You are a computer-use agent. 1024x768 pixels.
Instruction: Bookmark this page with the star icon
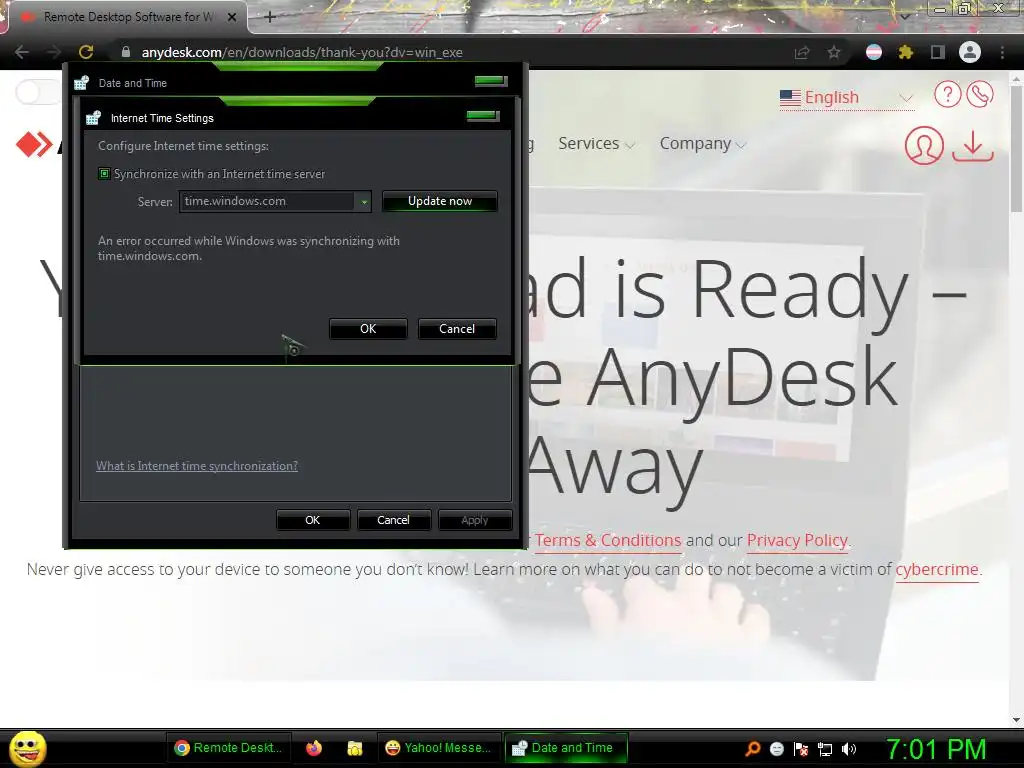click(834, 52)
